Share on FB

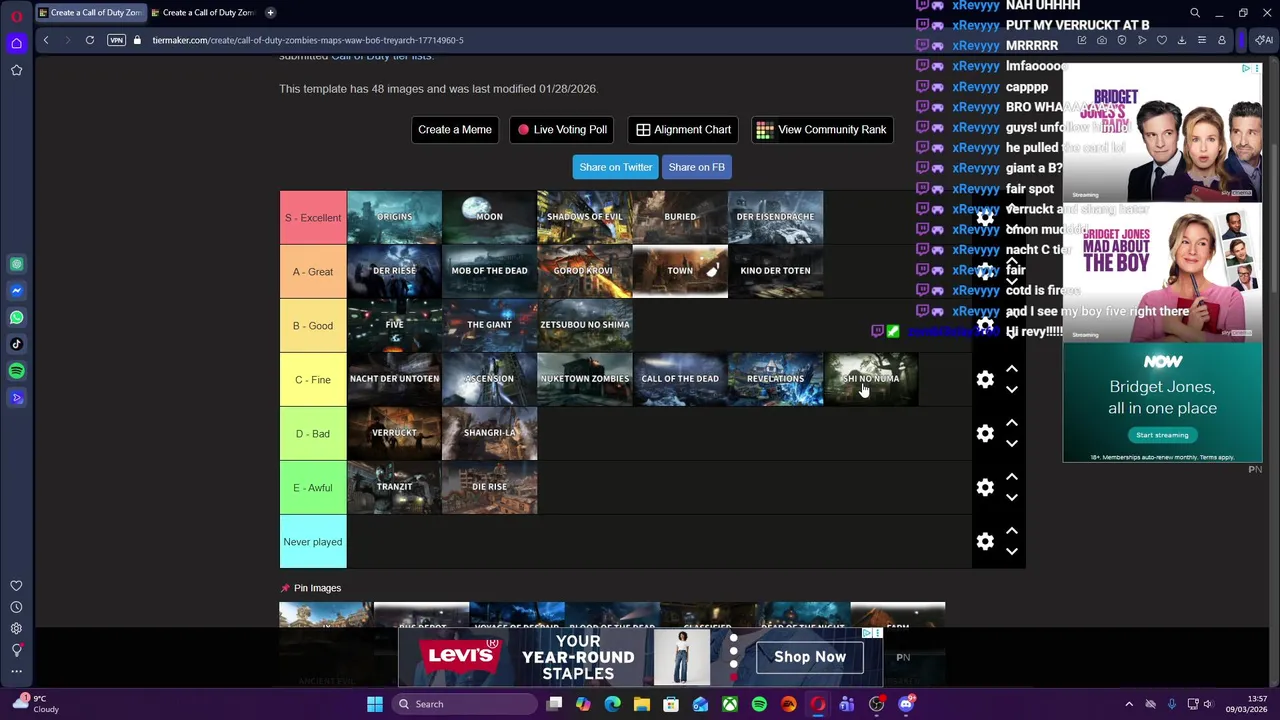click(x=696, y=167)
